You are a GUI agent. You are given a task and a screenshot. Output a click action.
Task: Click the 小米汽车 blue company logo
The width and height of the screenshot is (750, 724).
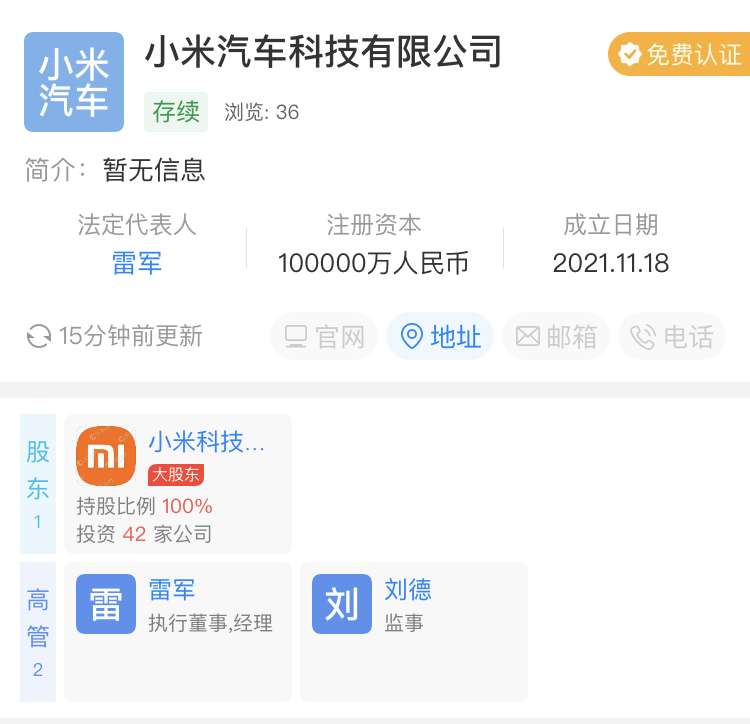tap(74, 82)
